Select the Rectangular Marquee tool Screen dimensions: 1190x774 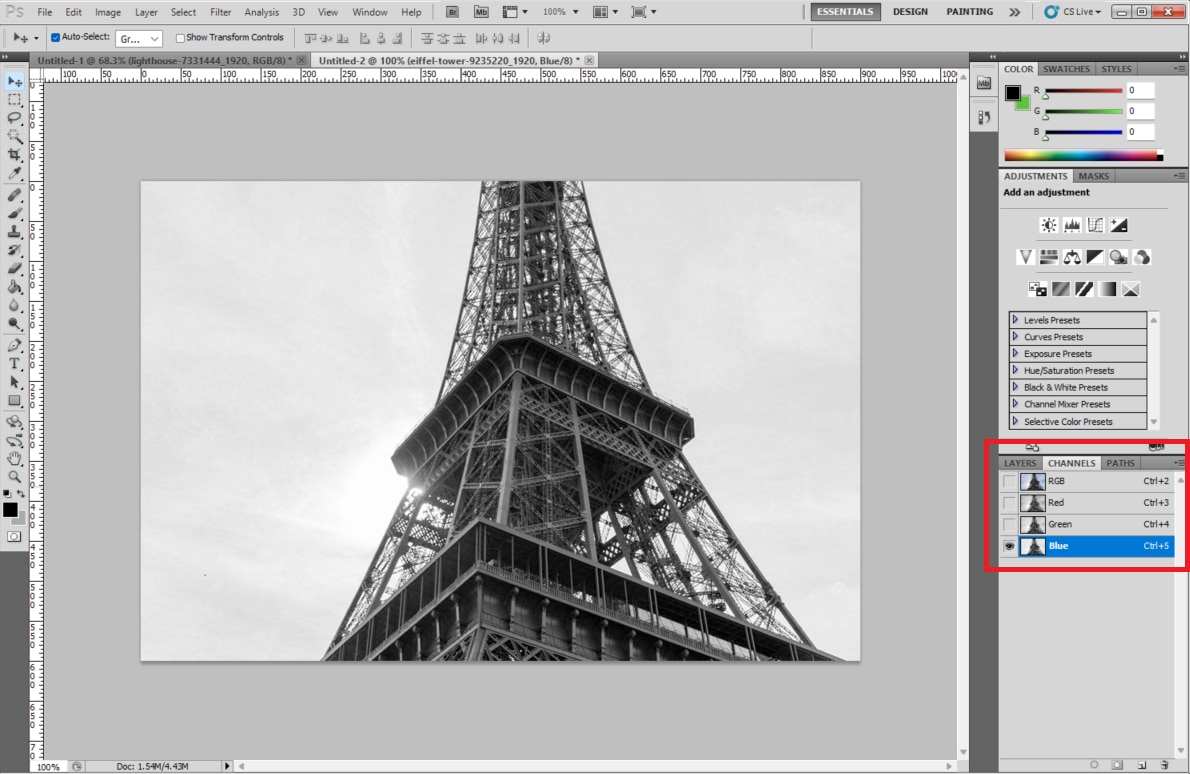click(x=14, y=100)
